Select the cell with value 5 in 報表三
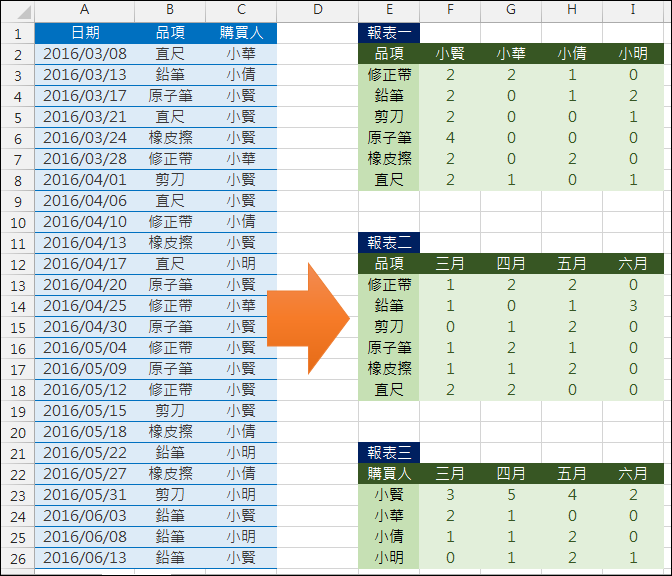 click(511, 495)
